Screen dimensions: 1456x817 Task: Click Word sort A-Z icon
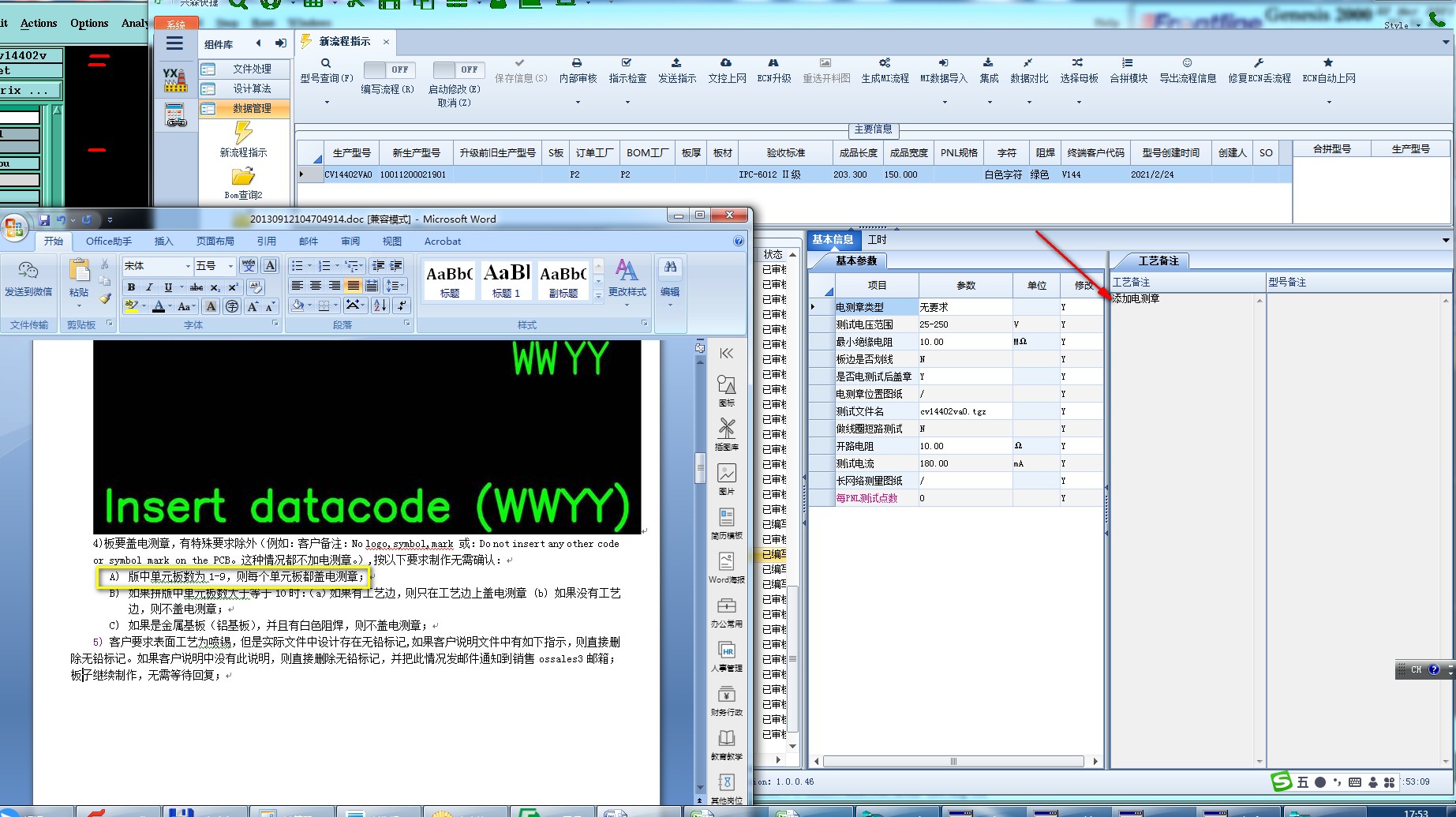coord(380,305)
